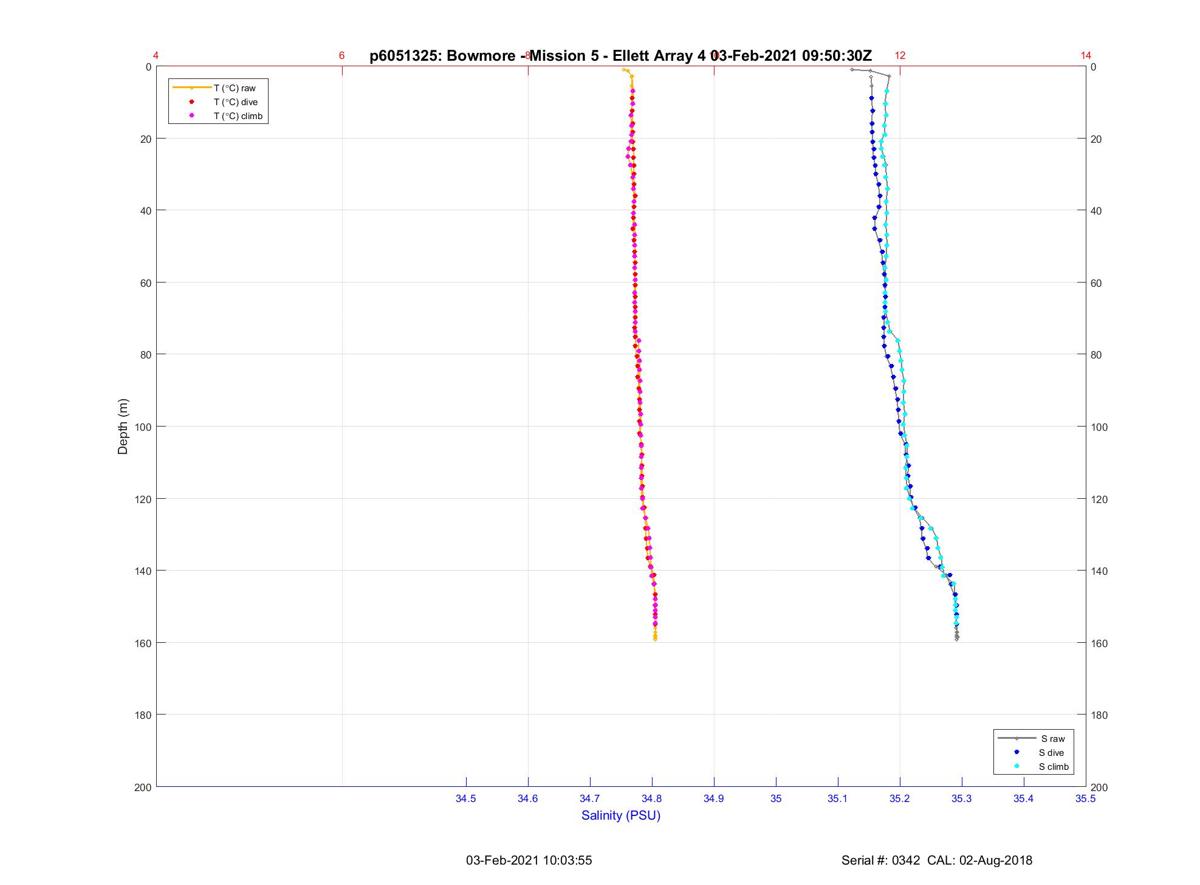Click the left depth tick label 20
1200x885 pixels.
tap(145, 139)
